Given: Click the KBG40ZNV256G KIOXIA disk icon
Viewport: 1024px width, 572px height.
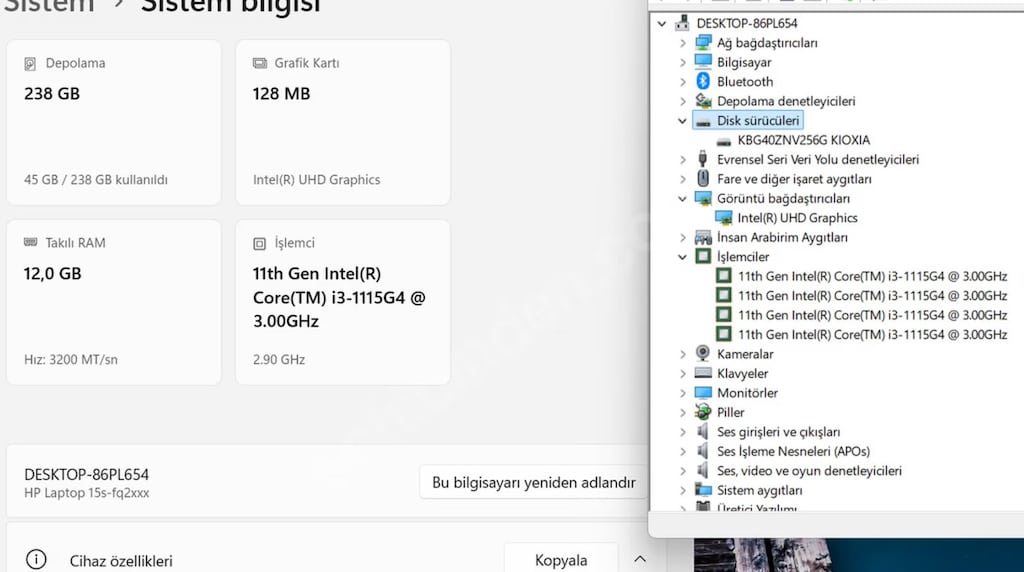Looking at the screenshot, I should (x=724, y=141).
